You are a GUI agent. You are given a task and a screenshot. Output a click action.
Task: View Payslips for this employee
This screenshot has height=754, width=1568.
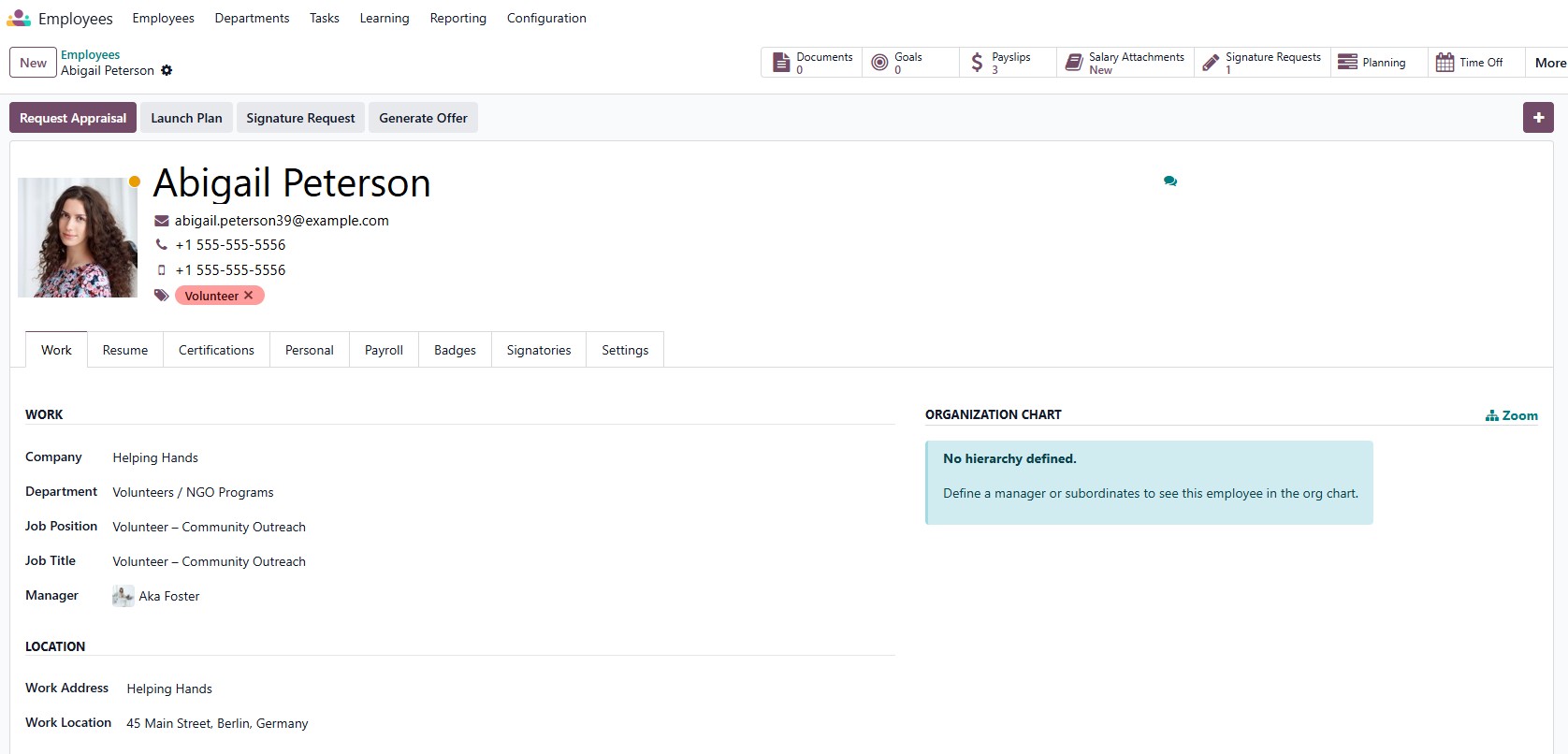(x=1008, y=63)
